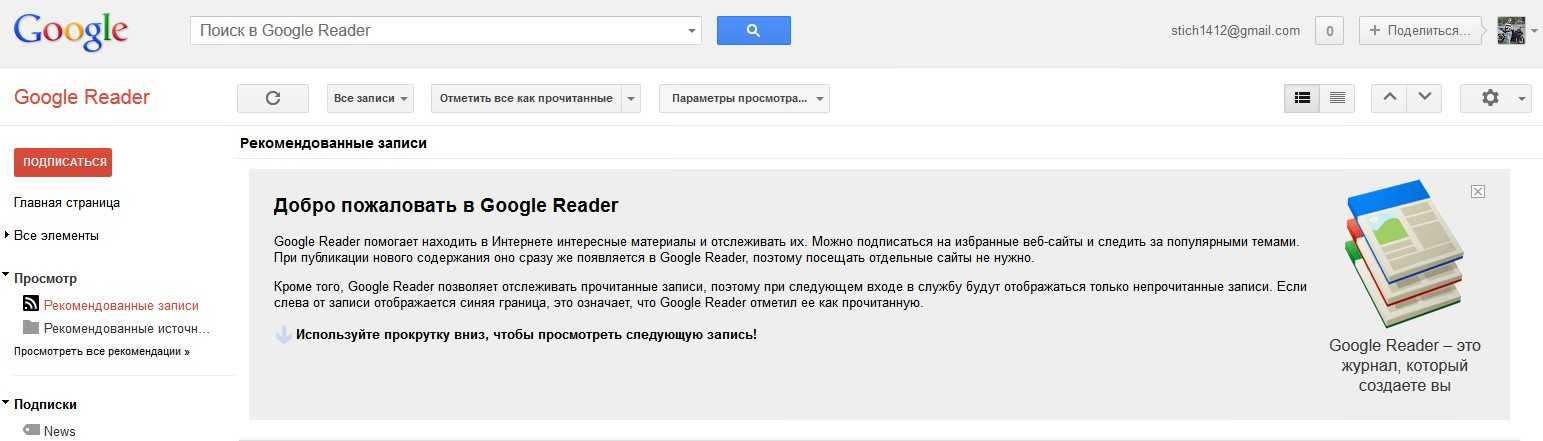Open the notifications counter box
Image resolution: width=1543 pixels, height=441 pixels.
point(1328,31)
